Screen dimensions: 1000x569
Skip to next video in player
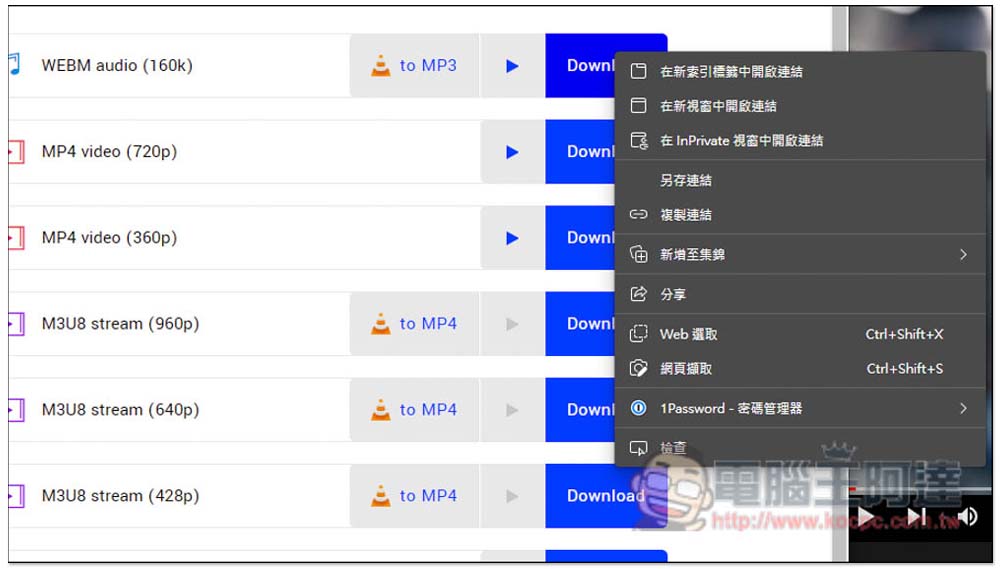(917, 516)
